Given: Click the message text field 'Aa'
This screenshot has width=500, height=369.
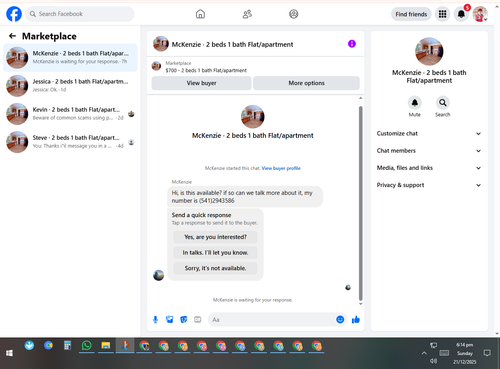Looking at the screenshot, I should (271, 320).
